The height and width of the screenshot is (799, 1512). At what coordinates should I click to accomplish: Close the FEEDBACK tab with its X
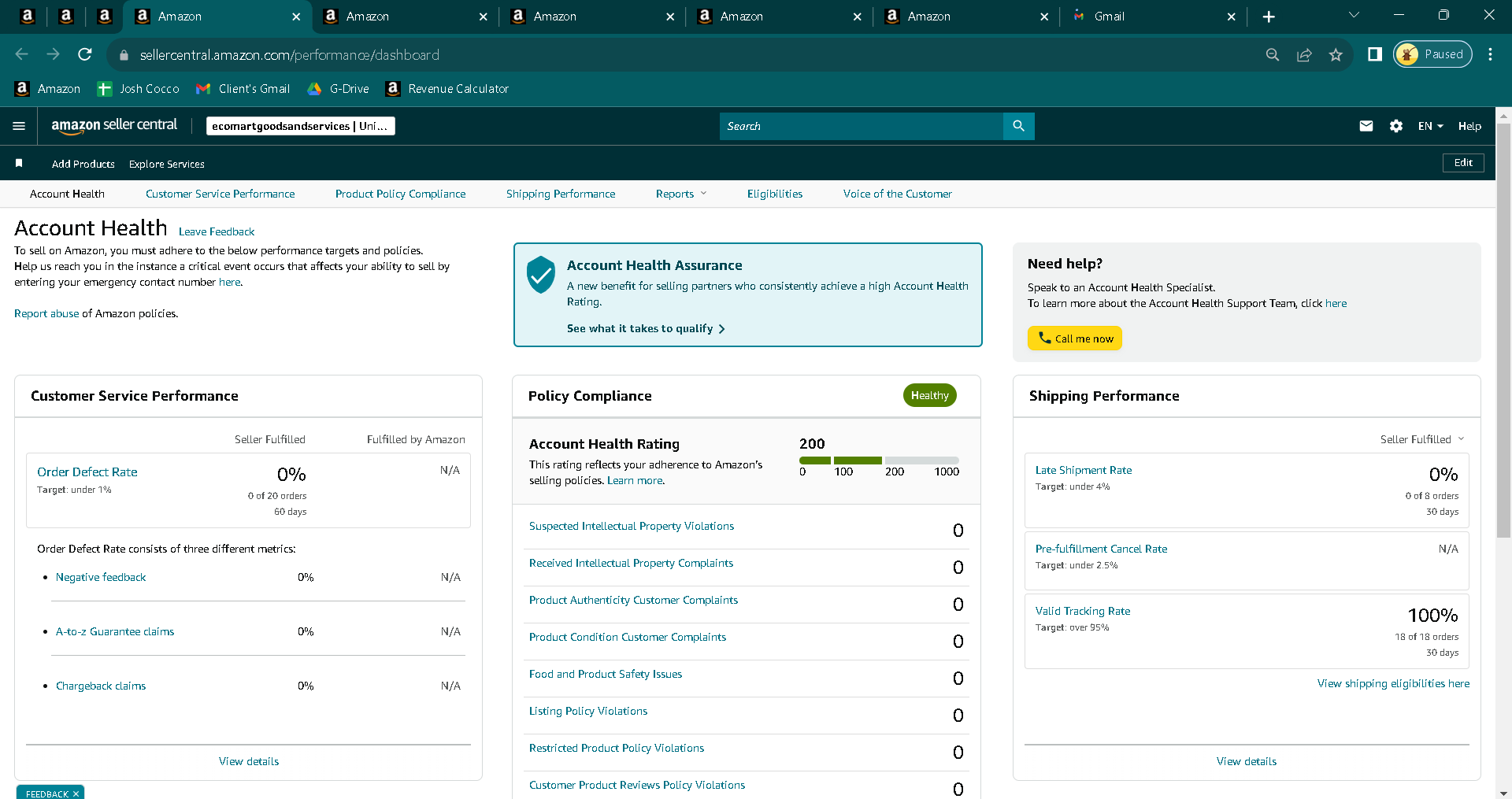pos(76,793)
